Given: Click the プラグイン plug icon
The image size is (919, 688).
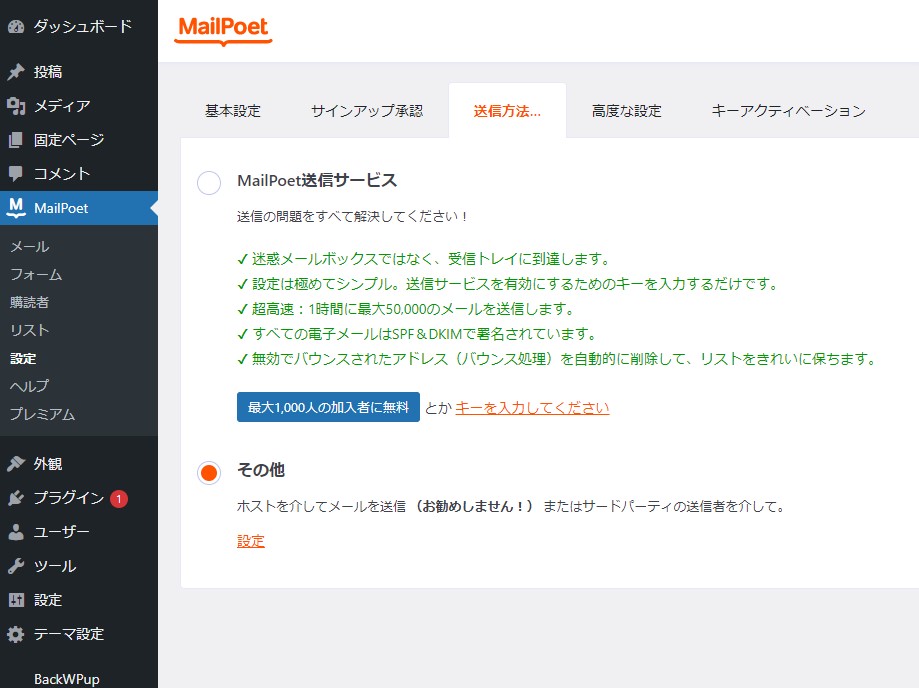Looking at the screenshot, I should (x=16, y=498).
